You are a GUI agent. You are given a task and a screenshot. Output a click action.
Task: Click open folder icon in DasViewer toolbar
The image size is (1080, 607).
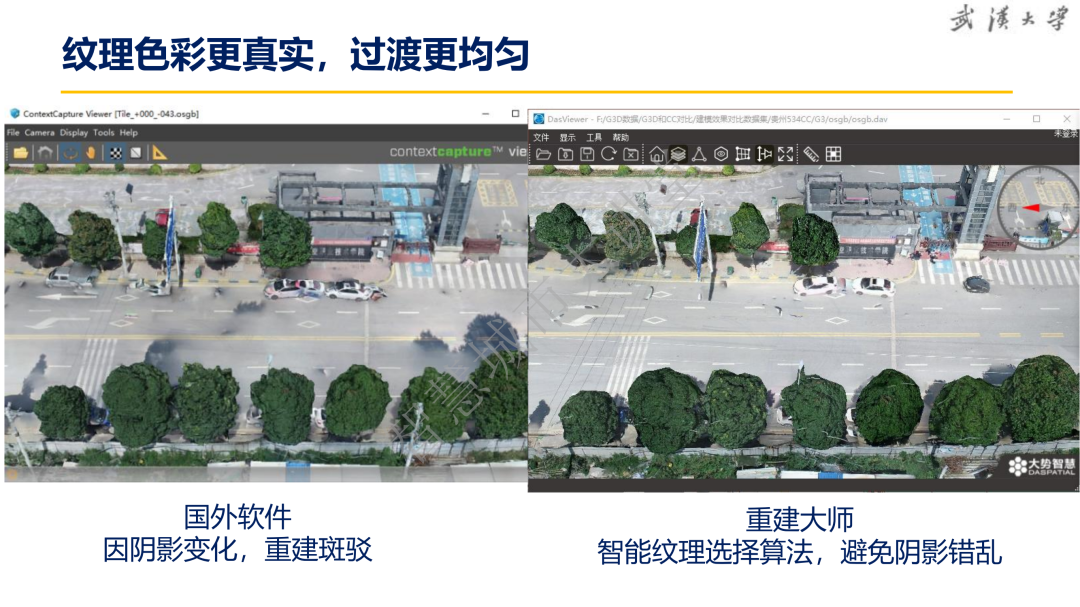(x=543, y=154)
